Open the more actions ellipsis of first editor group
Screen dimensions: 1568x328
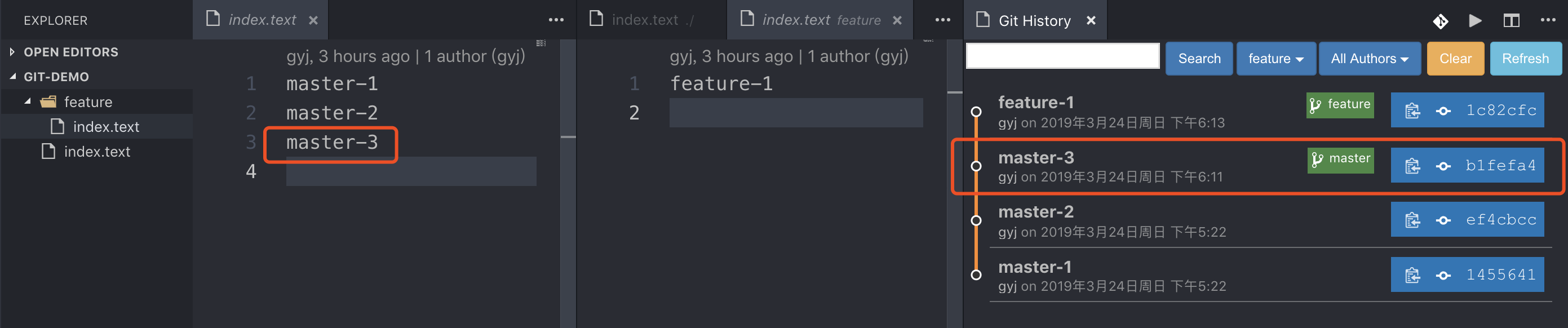[556, 20]
